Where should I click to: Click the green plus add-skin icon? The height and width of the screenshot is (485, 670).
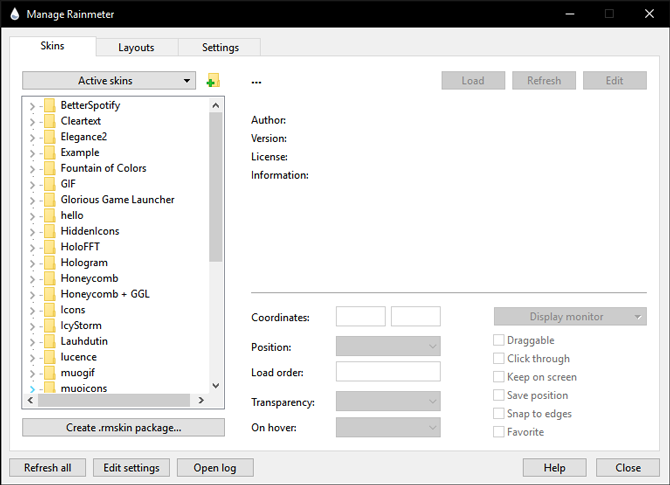click(213, 81)
